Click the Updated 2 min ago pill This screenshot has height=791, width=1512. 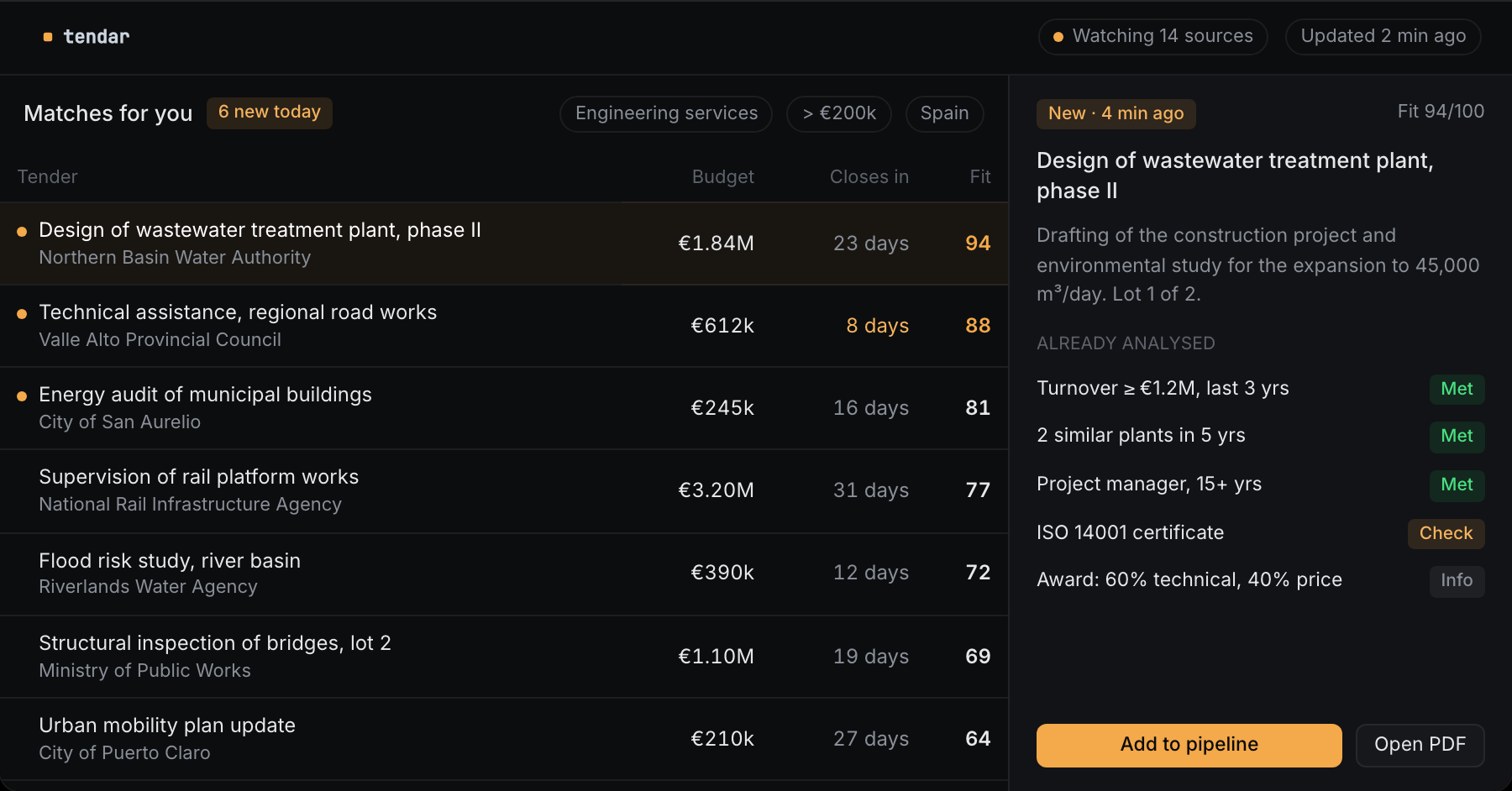click(1383, 37)
